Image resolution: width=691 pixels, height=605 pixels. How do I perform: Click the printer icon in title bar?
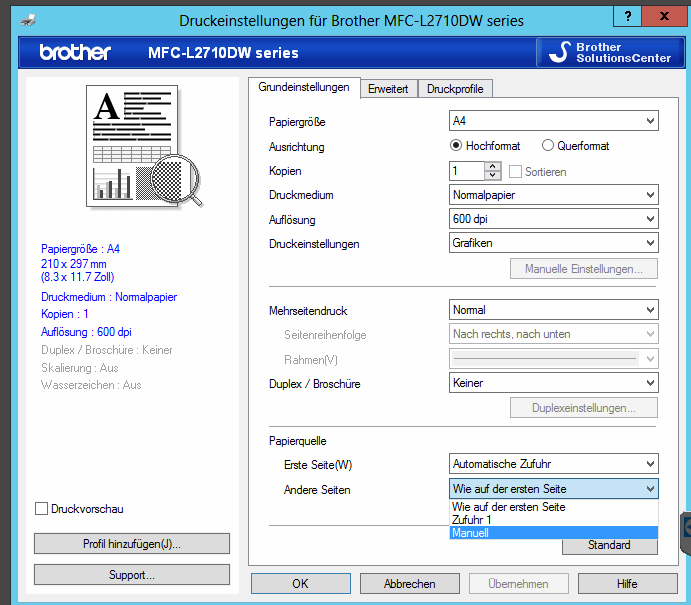click(x=28, y=20)
